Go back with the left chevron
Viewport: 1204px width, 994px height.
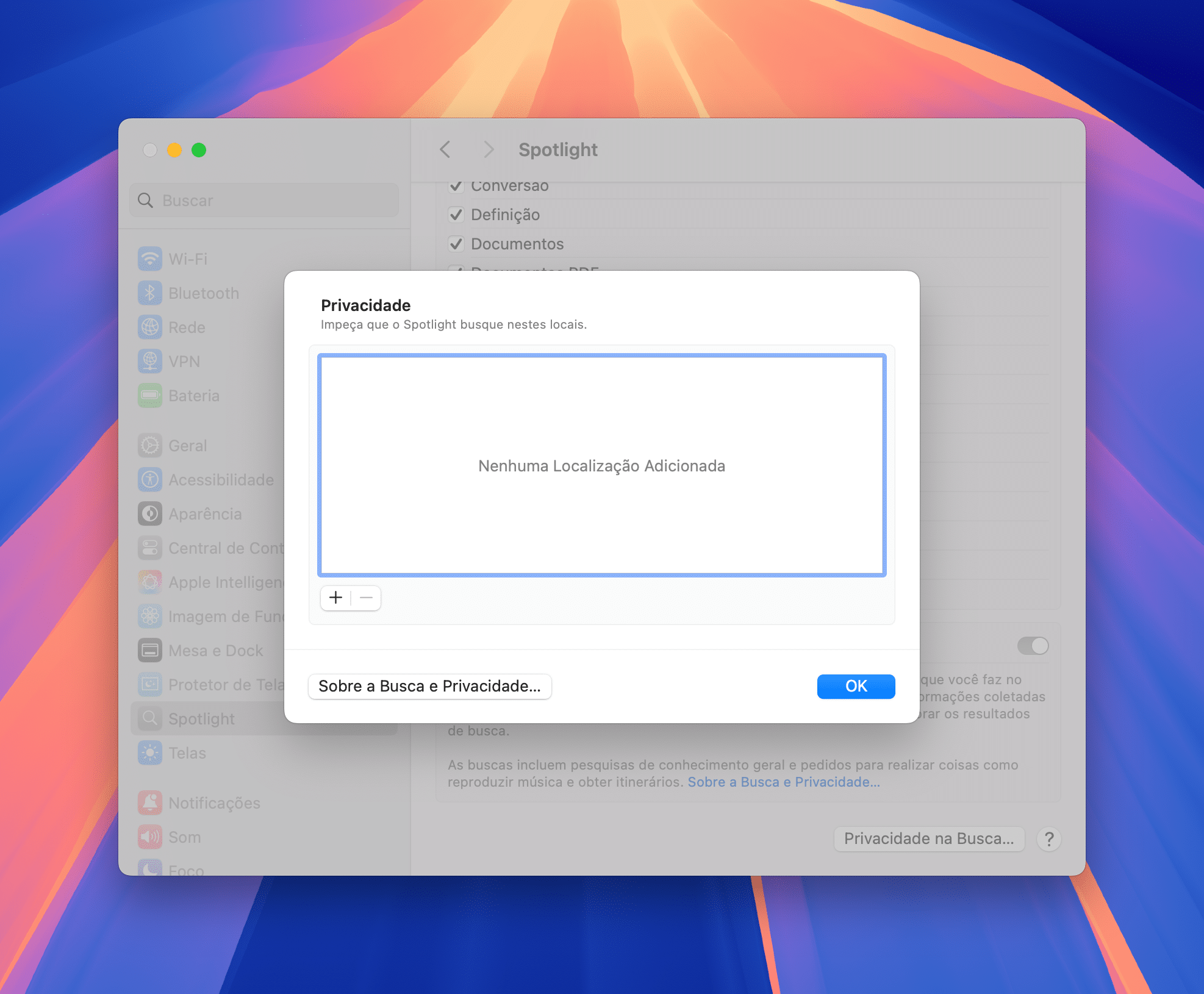445,149
